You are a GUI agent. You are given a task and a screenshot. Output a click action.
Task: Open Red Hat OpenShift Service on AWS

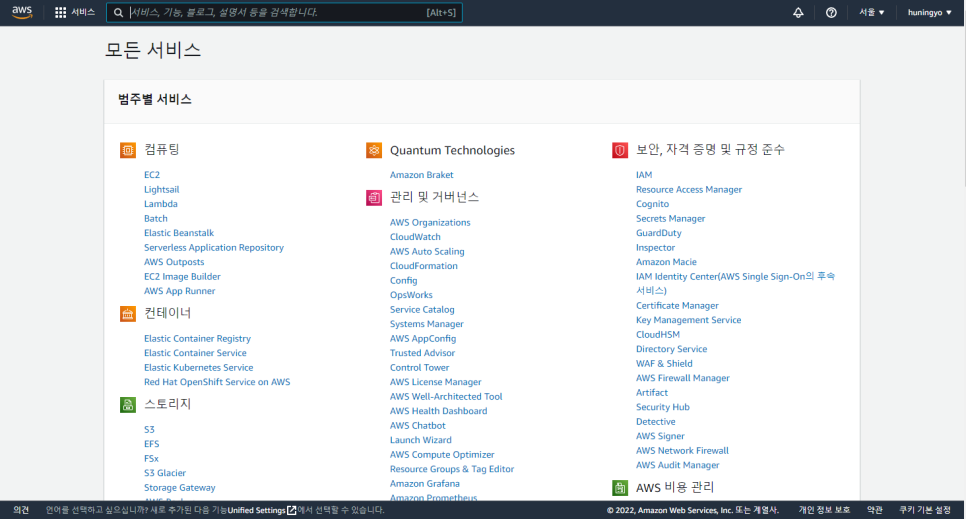pyautogui.click(x=217, y=382)
